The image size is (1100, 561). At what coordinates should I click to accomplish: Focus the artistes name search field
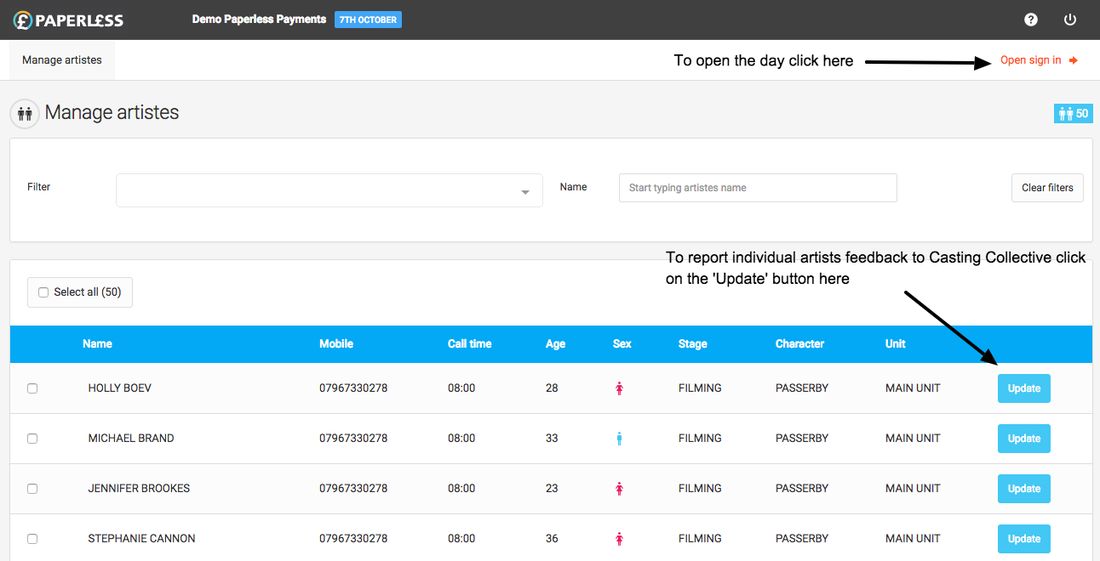pyautogui.click(x=757, y=188)
